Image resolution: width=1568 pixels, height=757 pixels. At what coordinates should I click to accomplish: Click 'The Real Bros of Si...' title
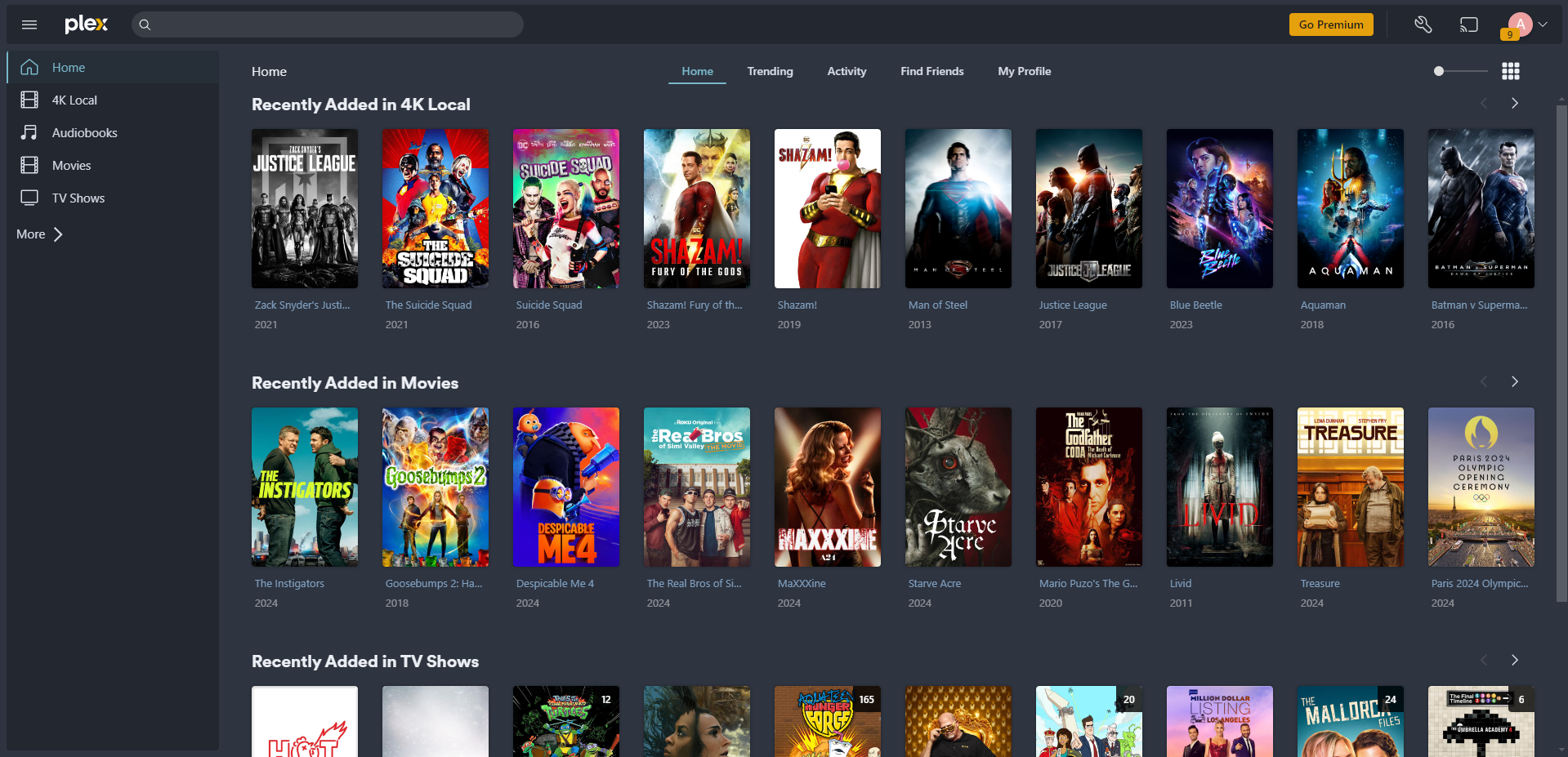[x=695, y=584]
